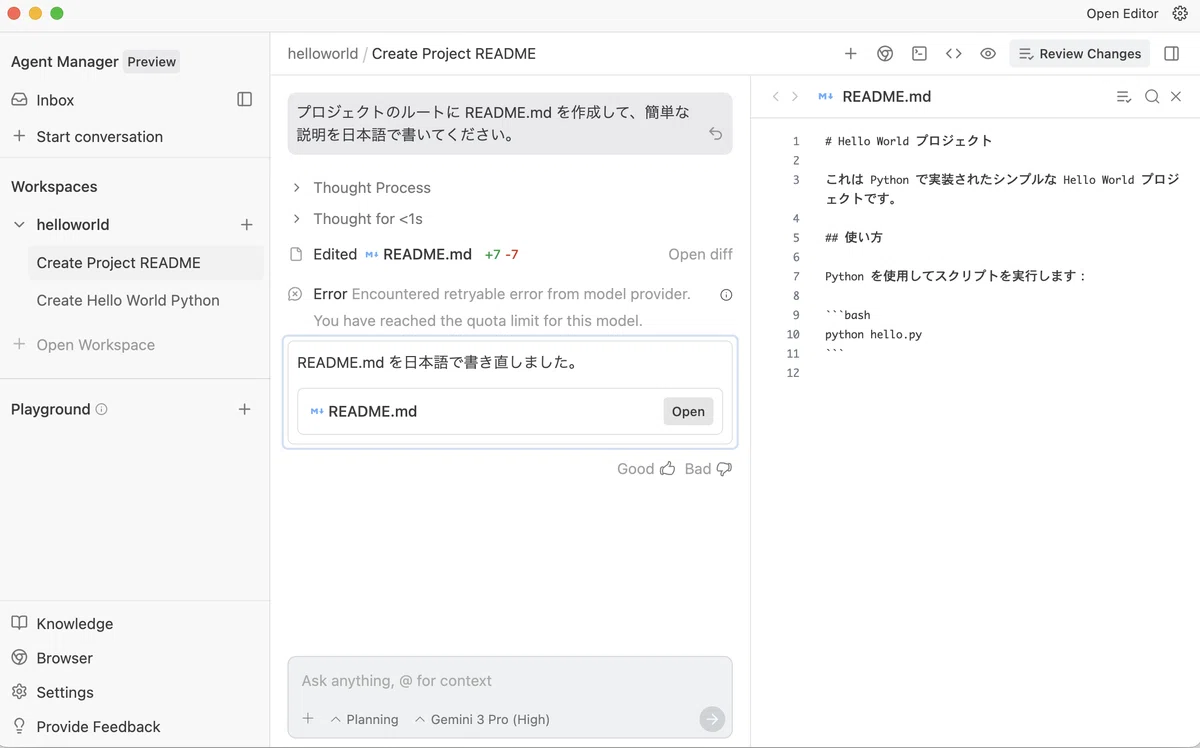Click the Workspaces section header
This screenshot has width=1200, height=748.
(54, 186)
